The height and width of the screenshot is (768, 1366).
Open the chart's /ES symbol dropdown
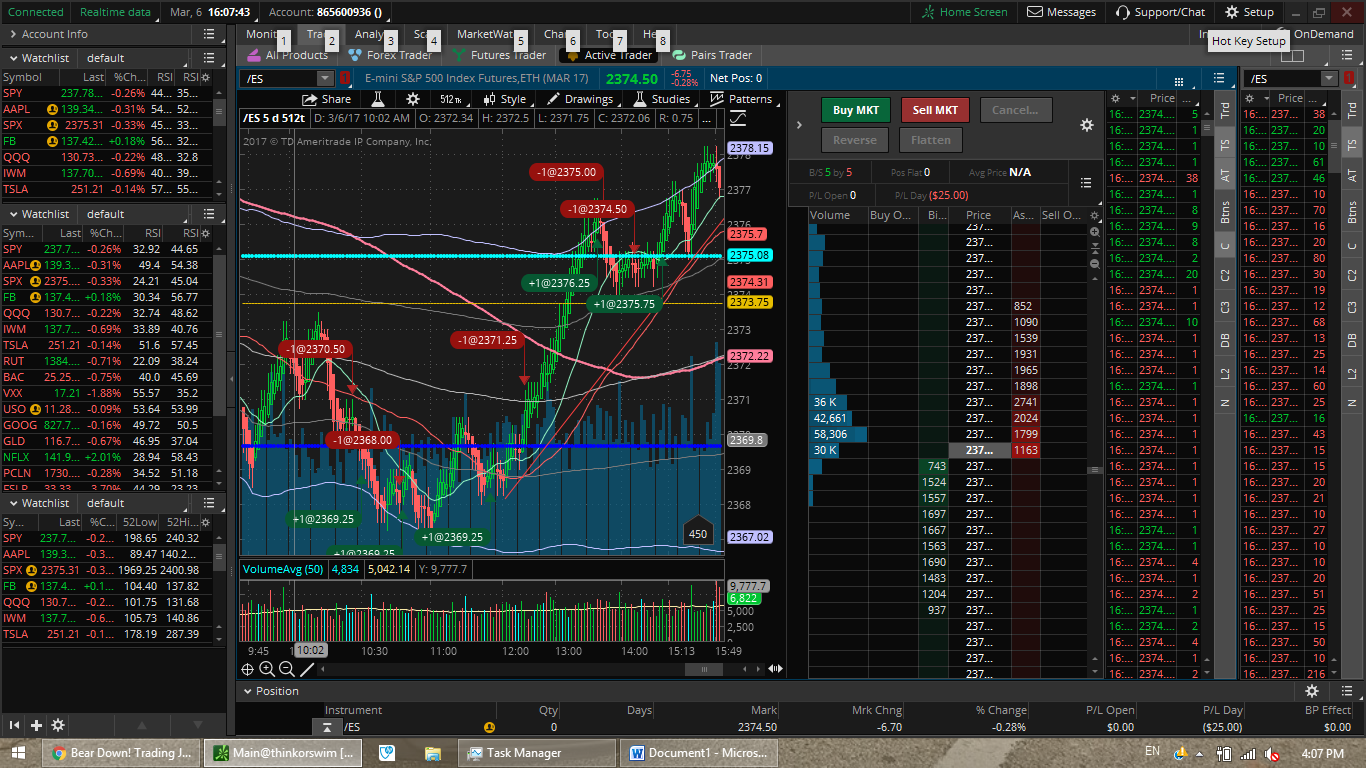coord(324,78)
